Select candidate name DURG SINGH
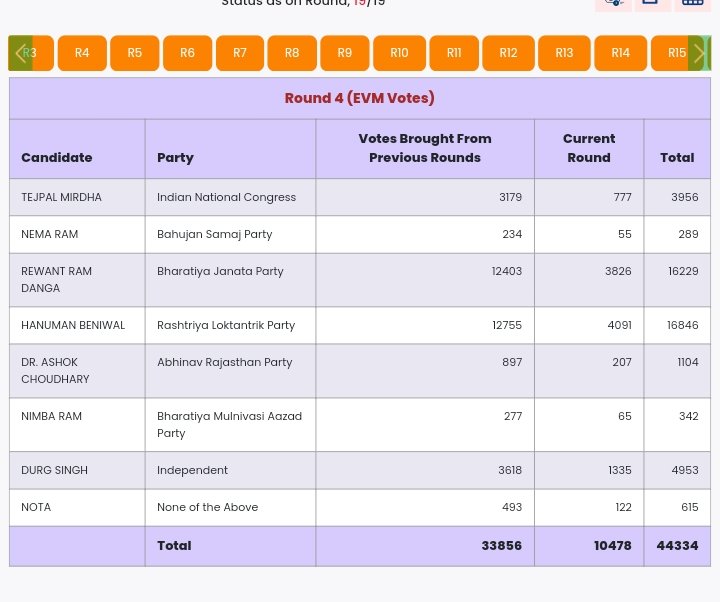 point(54,470)
